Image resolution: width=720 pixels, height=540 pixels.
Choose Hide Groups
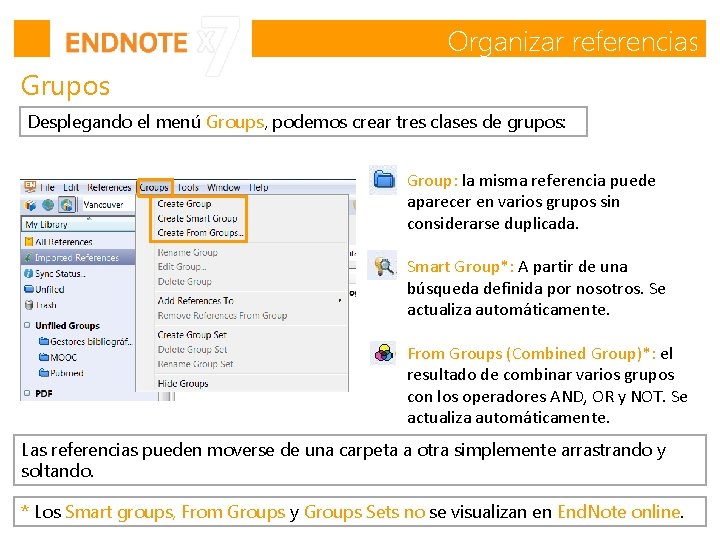pyautogui.click(x=183, y=383)
